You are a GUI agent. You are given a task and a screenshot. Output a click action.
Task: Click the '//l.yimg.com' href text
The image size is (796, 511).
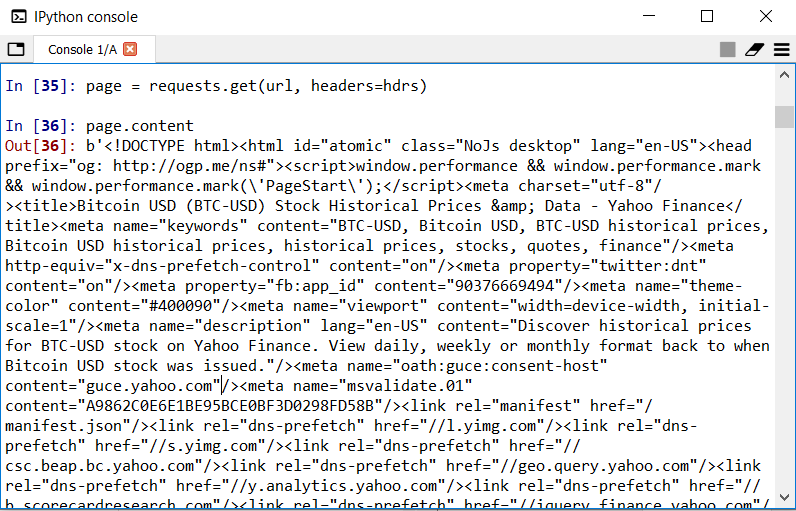click(x=482, y=426)
